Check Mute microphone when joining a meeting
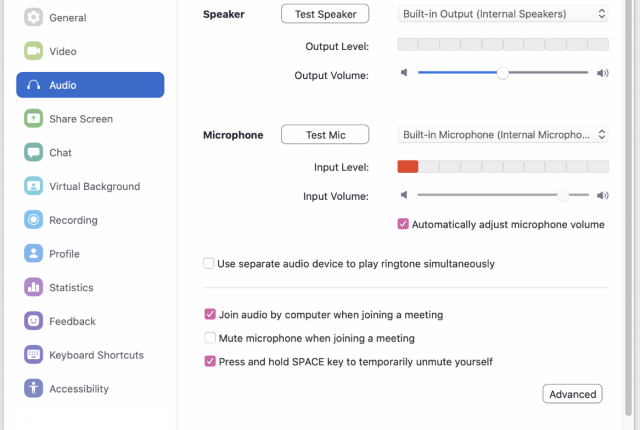The height and width of the screenshot is (430, 640). (x=210, y=338)
